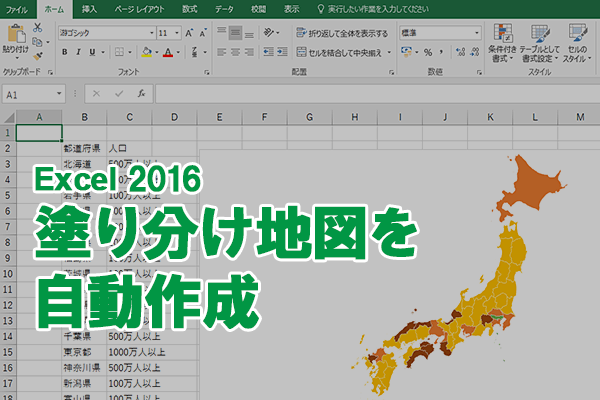The image size is (600, 400).
Task: Click the 実行したい作業を入力してください search box
Action: [x=373, y=9]
